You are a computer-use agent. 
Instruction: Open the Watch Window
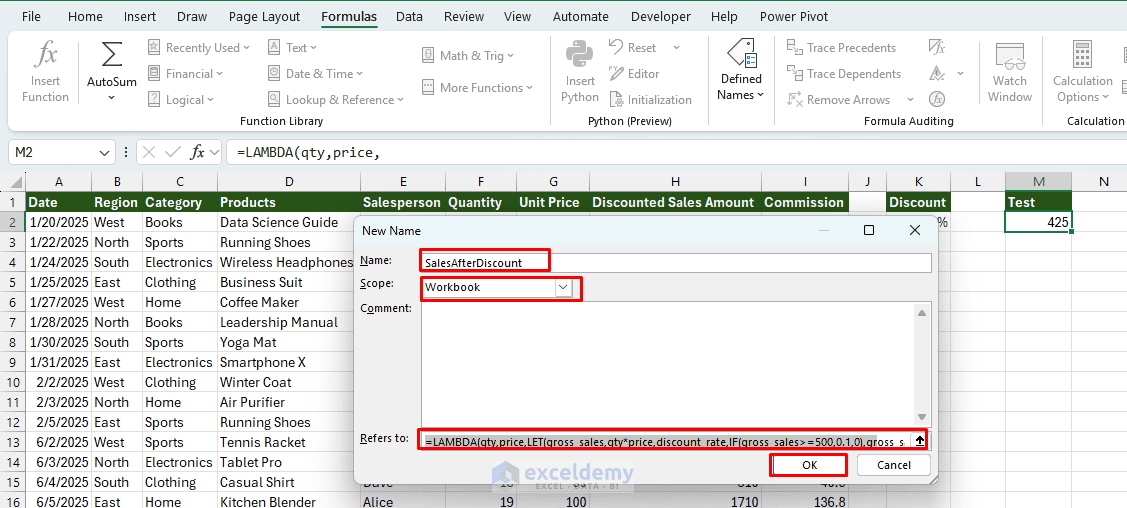point(1009,72)
